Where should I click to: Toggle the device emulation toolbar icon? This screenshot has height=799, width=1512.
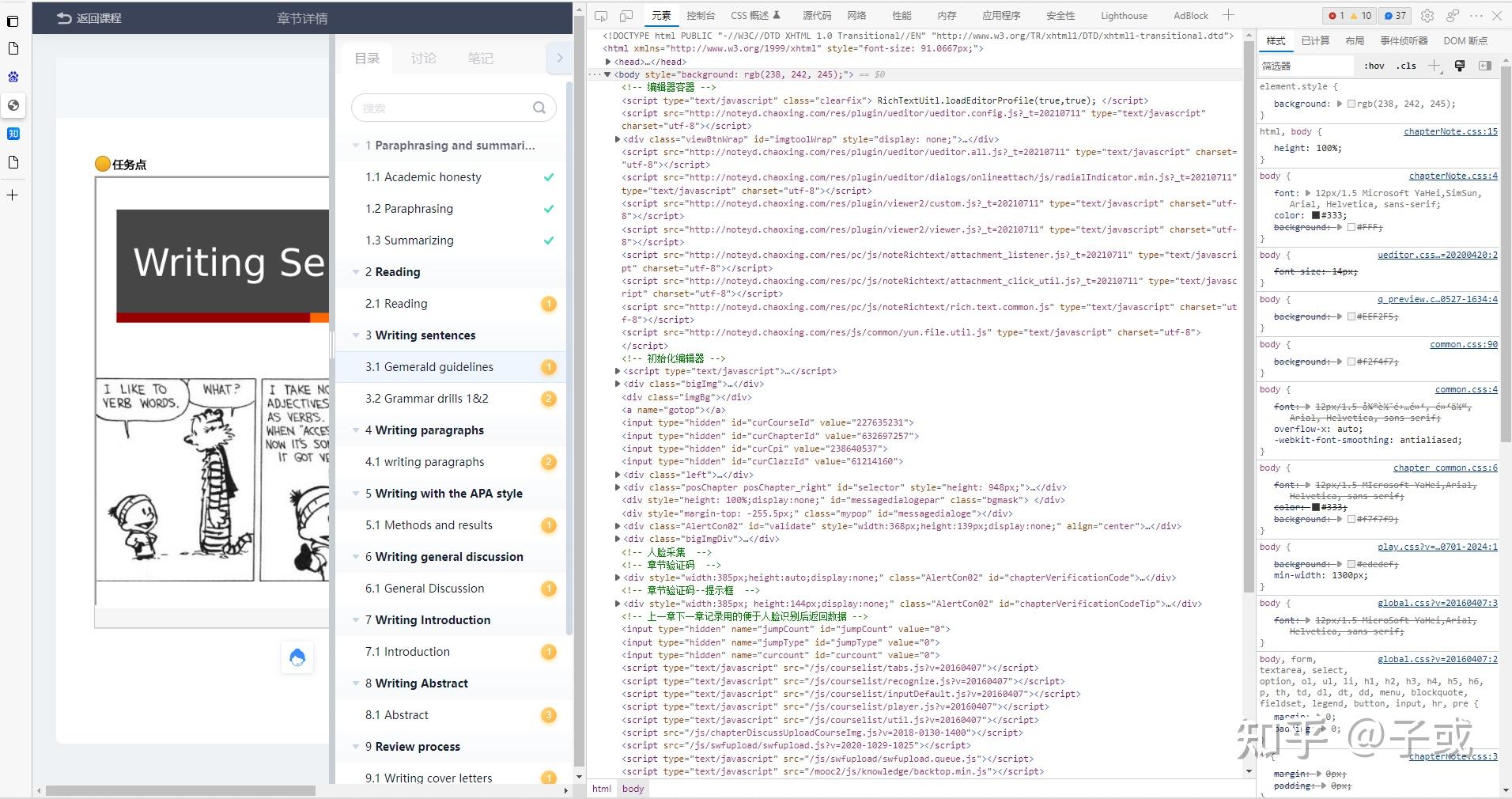(626, 16)
